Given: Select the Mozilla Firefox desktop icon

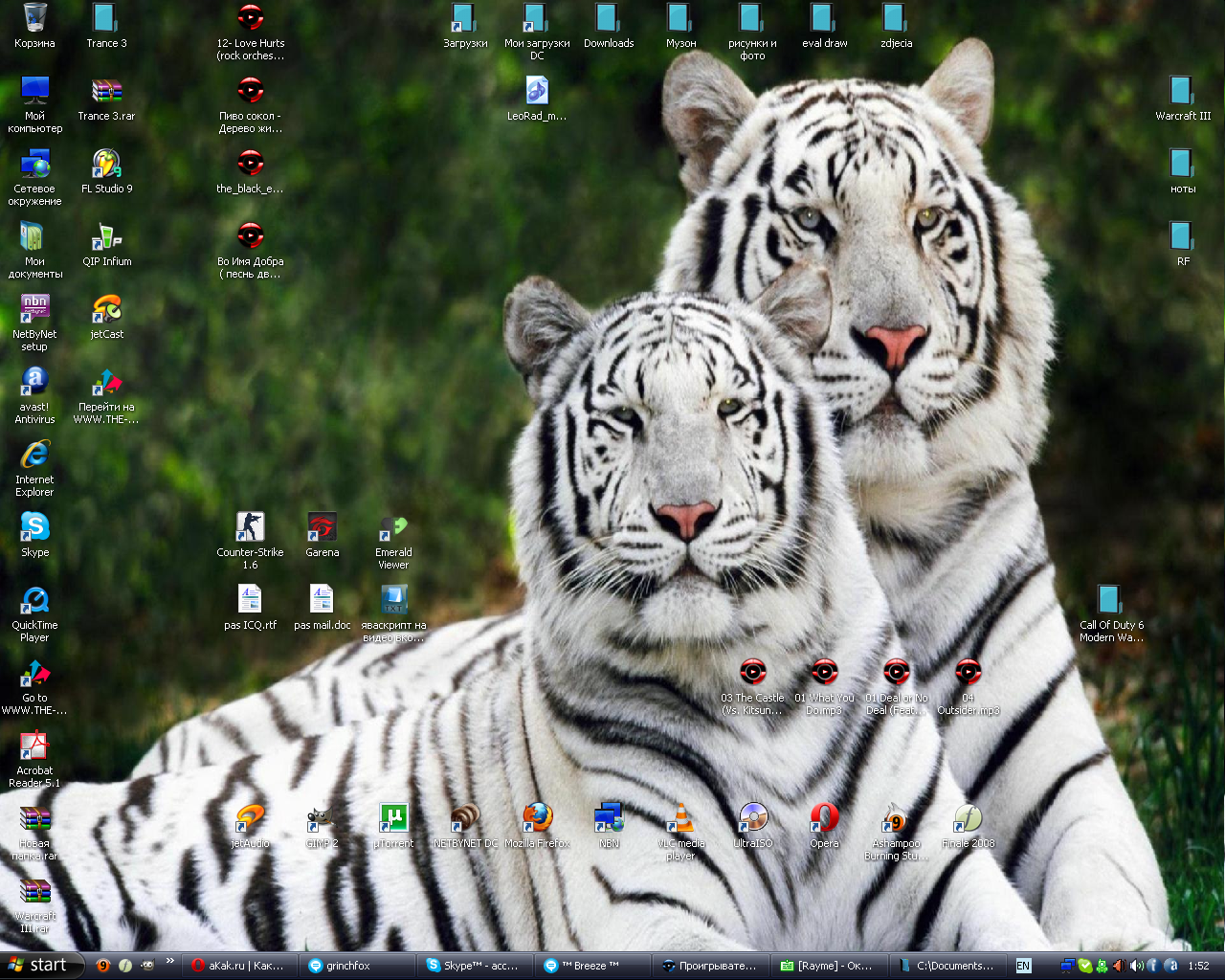Looking at the screenshot, I should (537, 818).
